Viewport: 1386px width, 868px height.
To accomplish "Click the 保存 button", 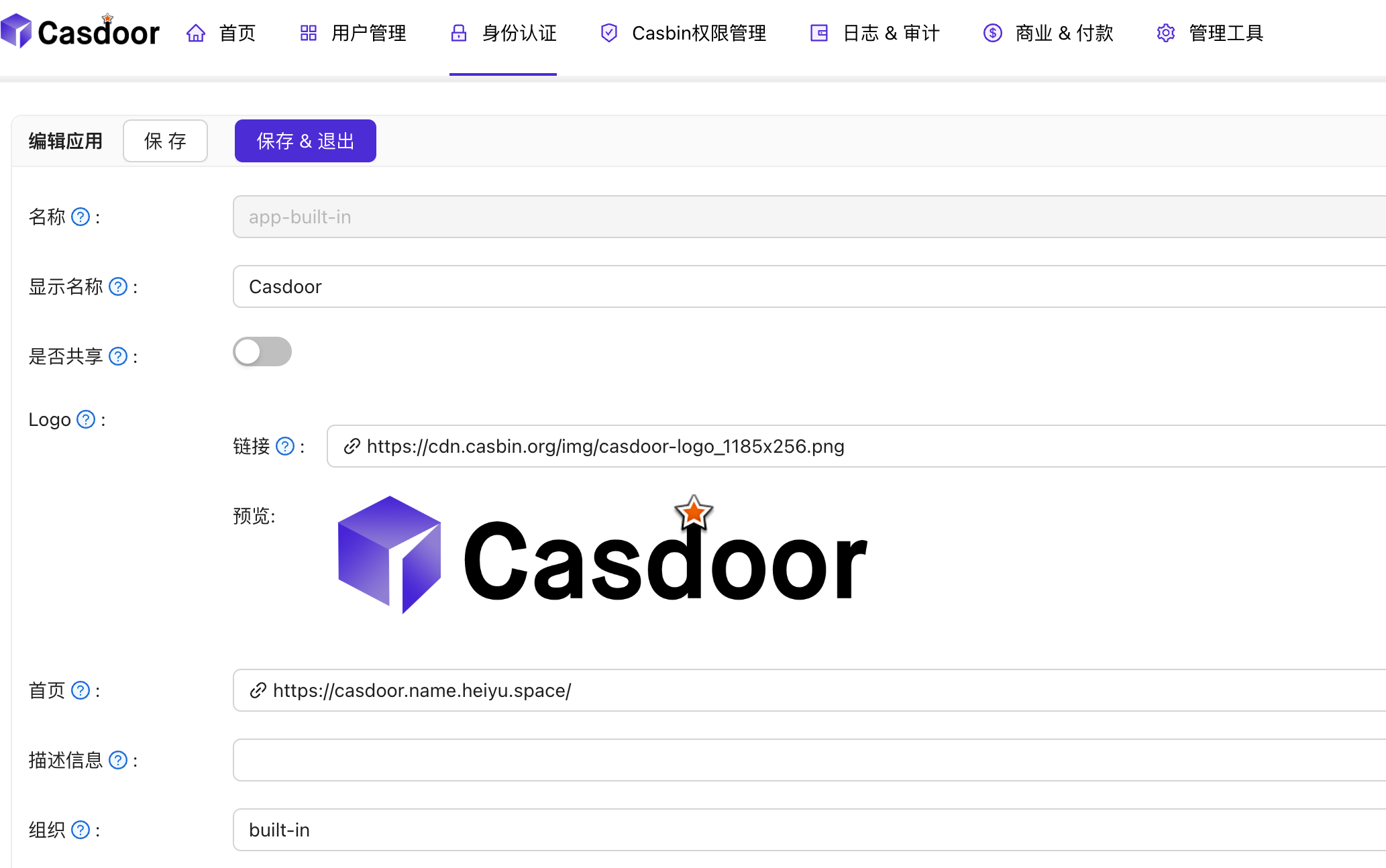I will [165, 141].
